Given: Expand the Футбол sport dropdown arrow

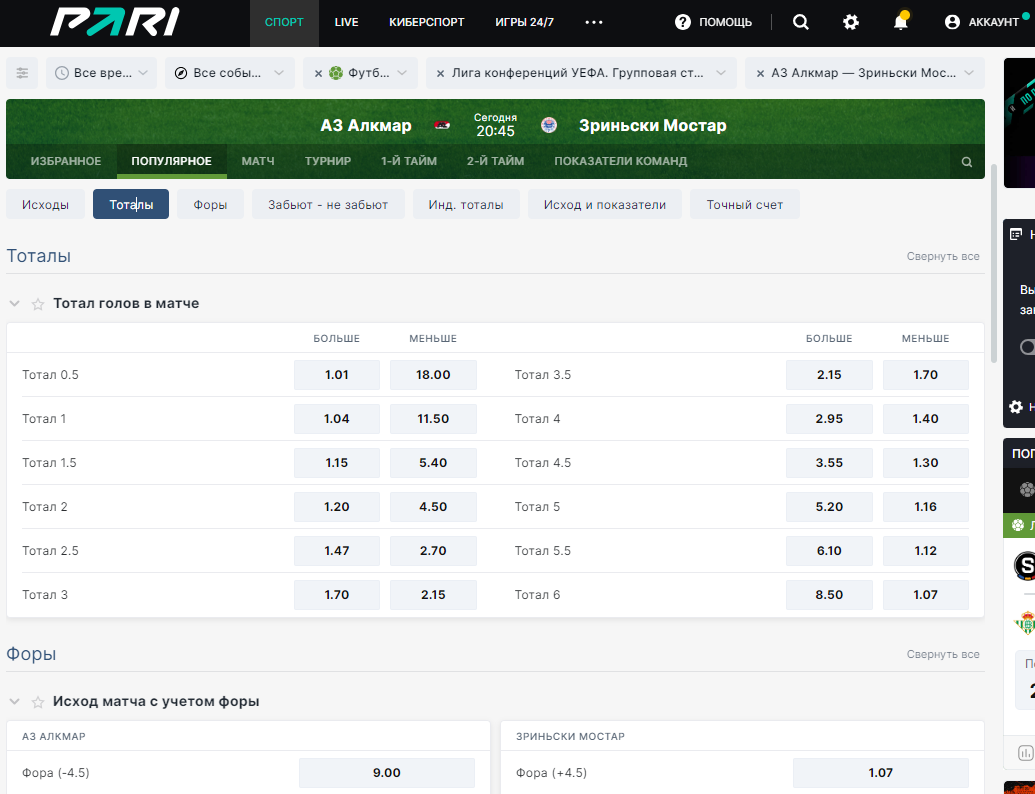Looking at the screenshot, I should (402, 73).
